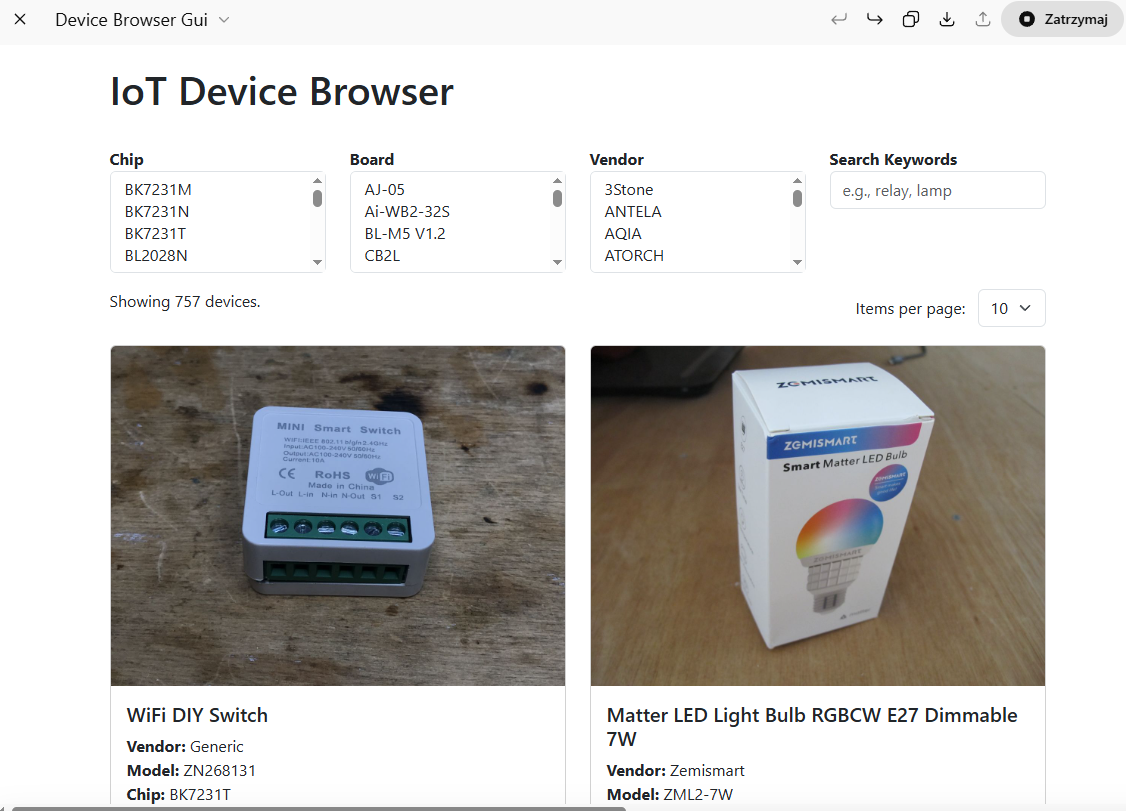Click the Board list scroll-down arrow
Image resolution: width=1126 pixels, height=811 pixels.
click(557, 262)
